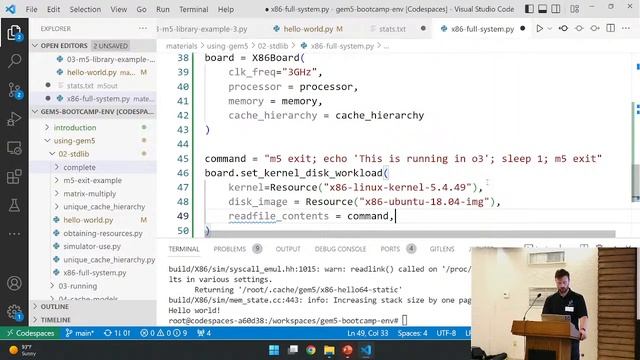Click the Codespaces remote status button

30,333
